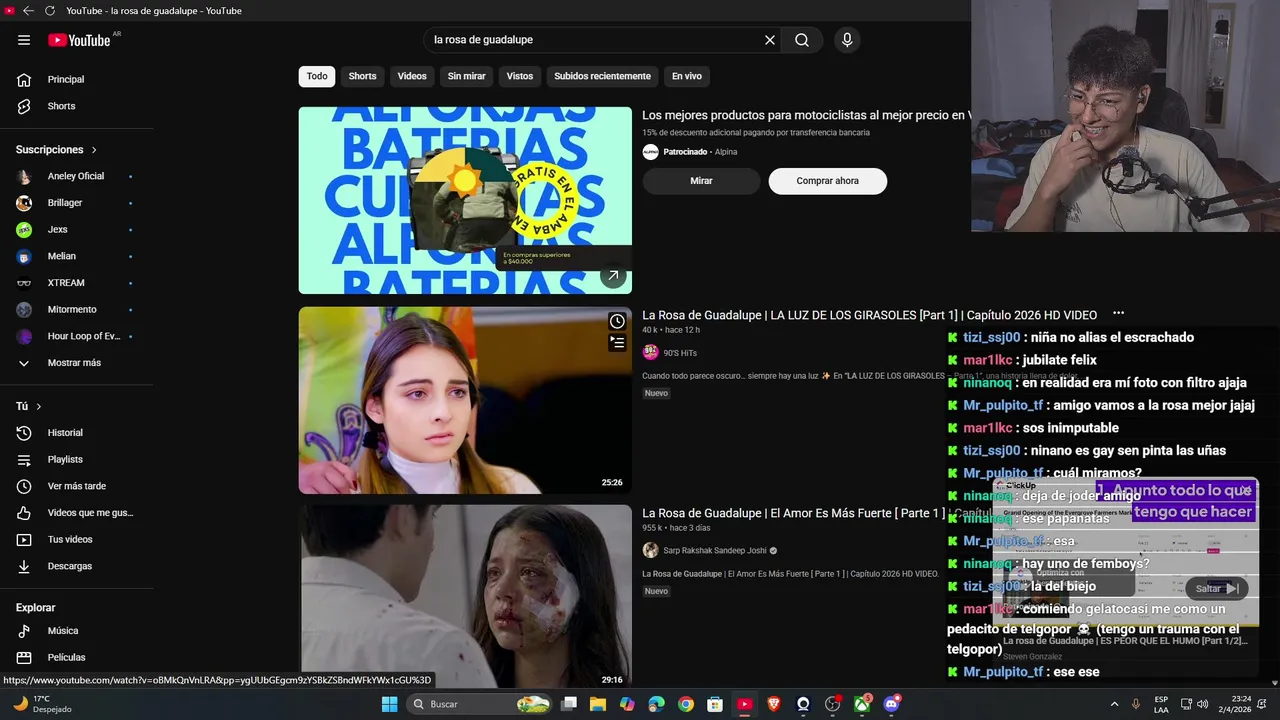
Task: Add Girasoles video to watch later
Action: 617,321
